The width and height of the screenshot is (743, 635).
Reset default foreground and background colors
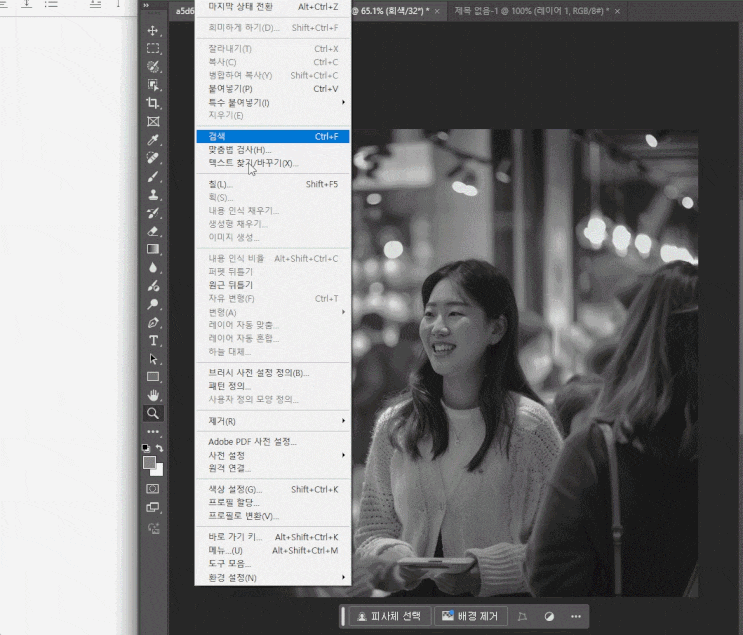tap(146, 448)
